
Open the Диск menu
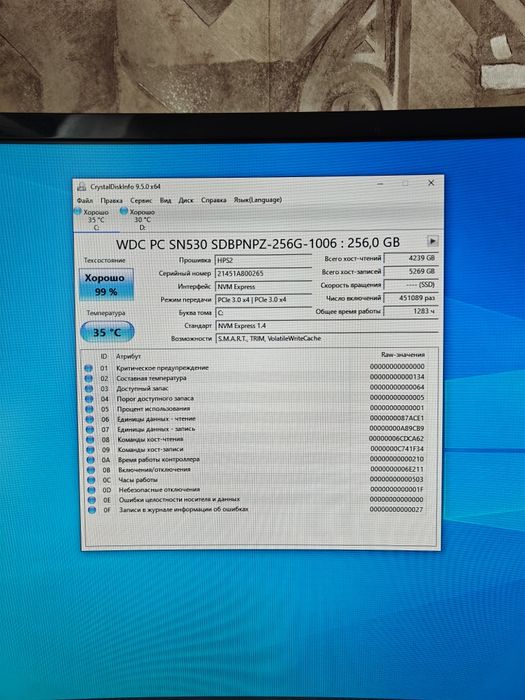click(186, 200)
